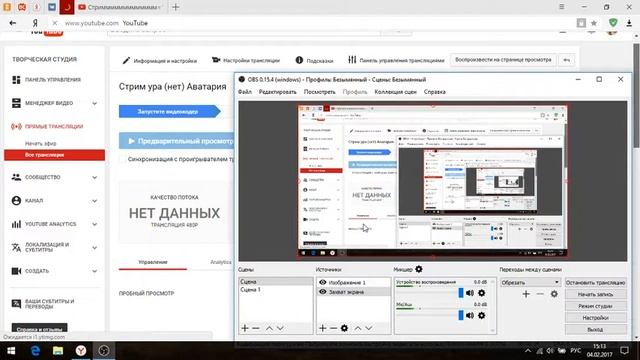The height and width of the screenshot is (360, 640).
Task: Add a scene transition with the plus icon
Action: (526, 294)
